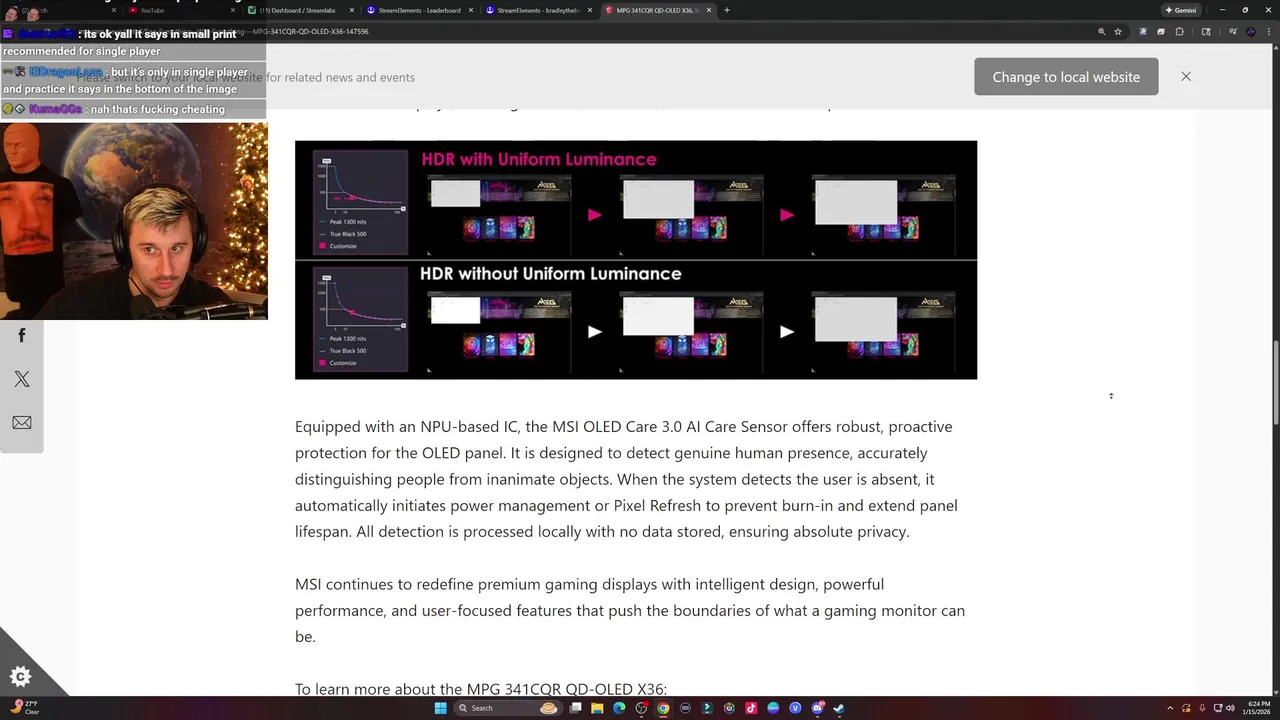Open Task View from taskbar

(575, 708)
